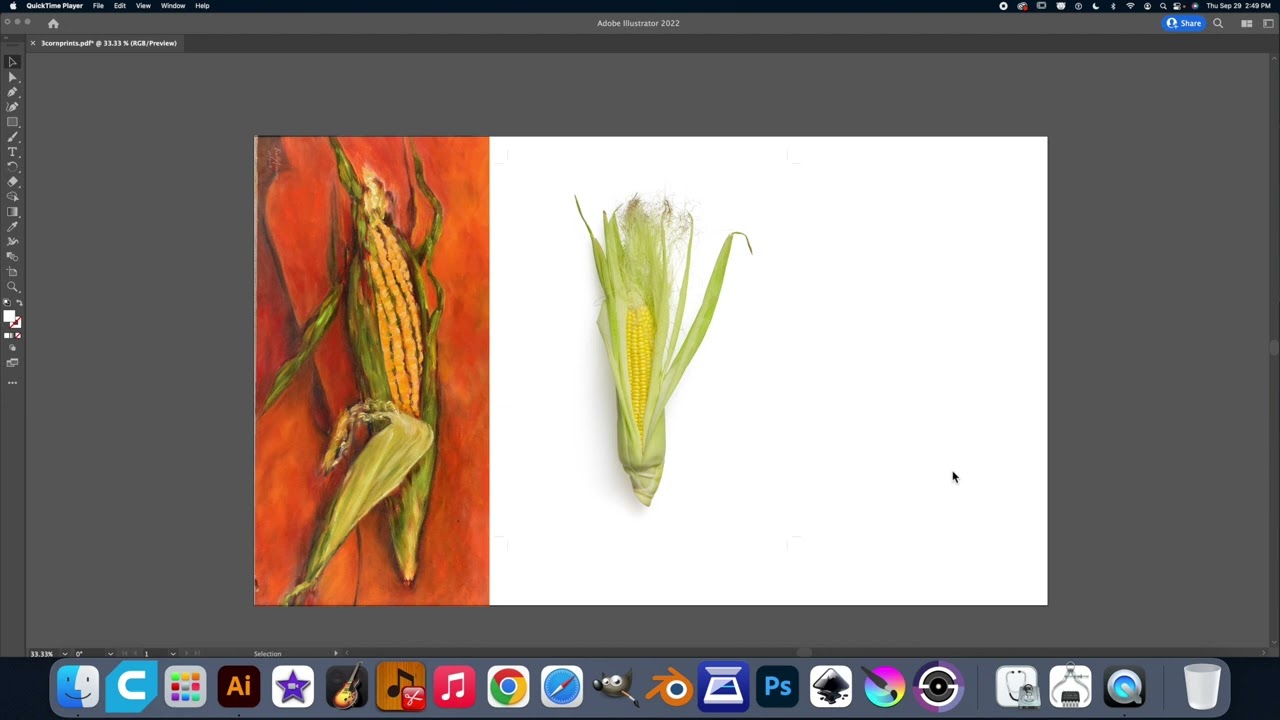The width and height of the screenshot is (1280, 720).
Task: Click the zoom percentage field
Action: (42, 654)
